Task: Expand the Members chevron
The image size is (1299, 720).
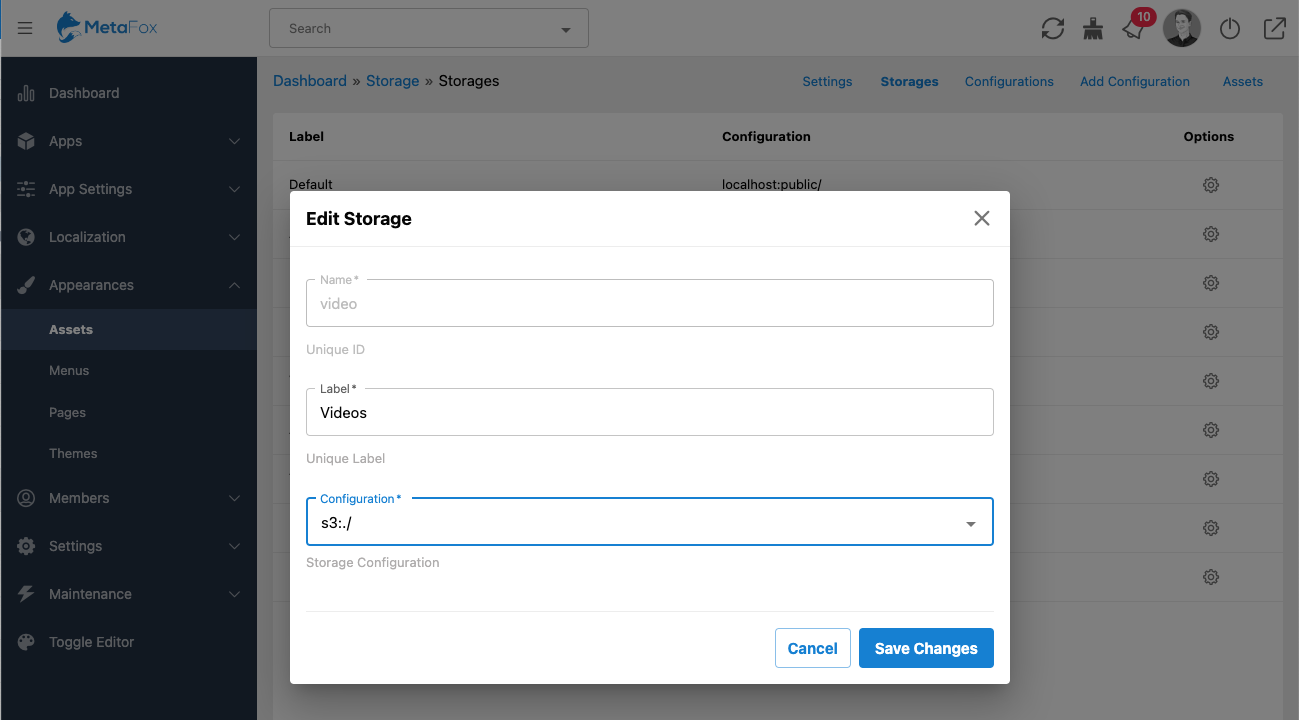Action: pyautogui.click(x=234, y=498)
